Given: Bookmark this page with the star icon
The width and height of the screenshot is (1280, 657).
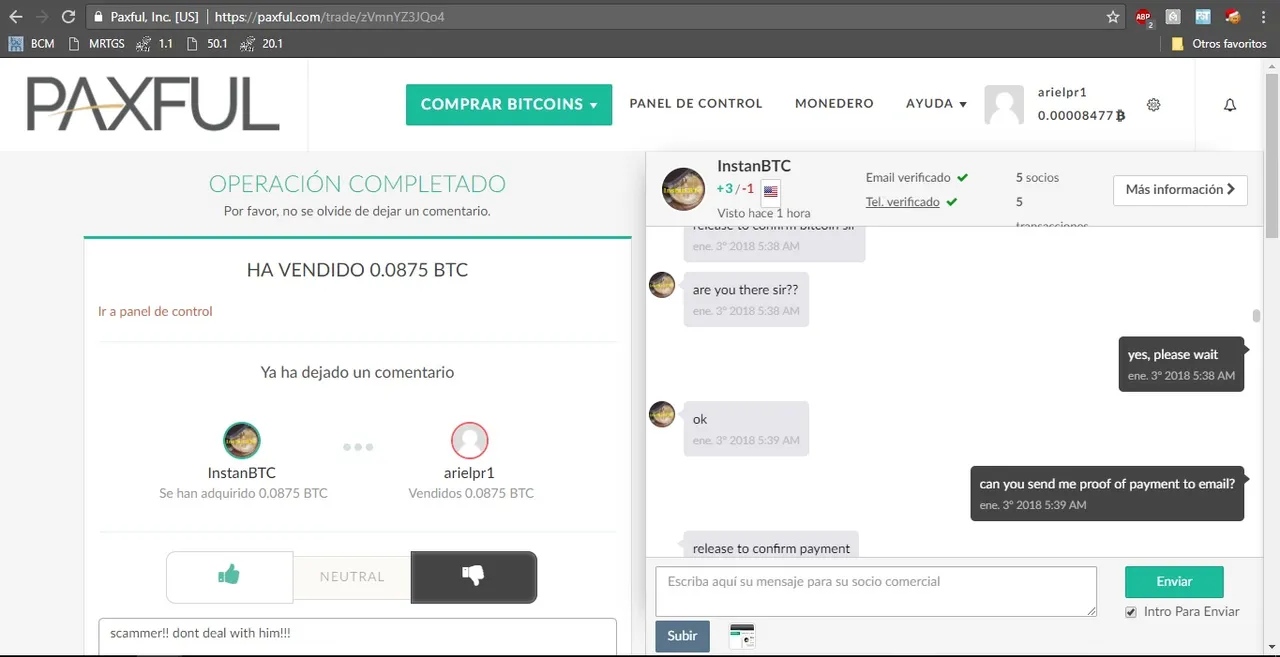Looking at the screenshot, I should [1113, 17].
